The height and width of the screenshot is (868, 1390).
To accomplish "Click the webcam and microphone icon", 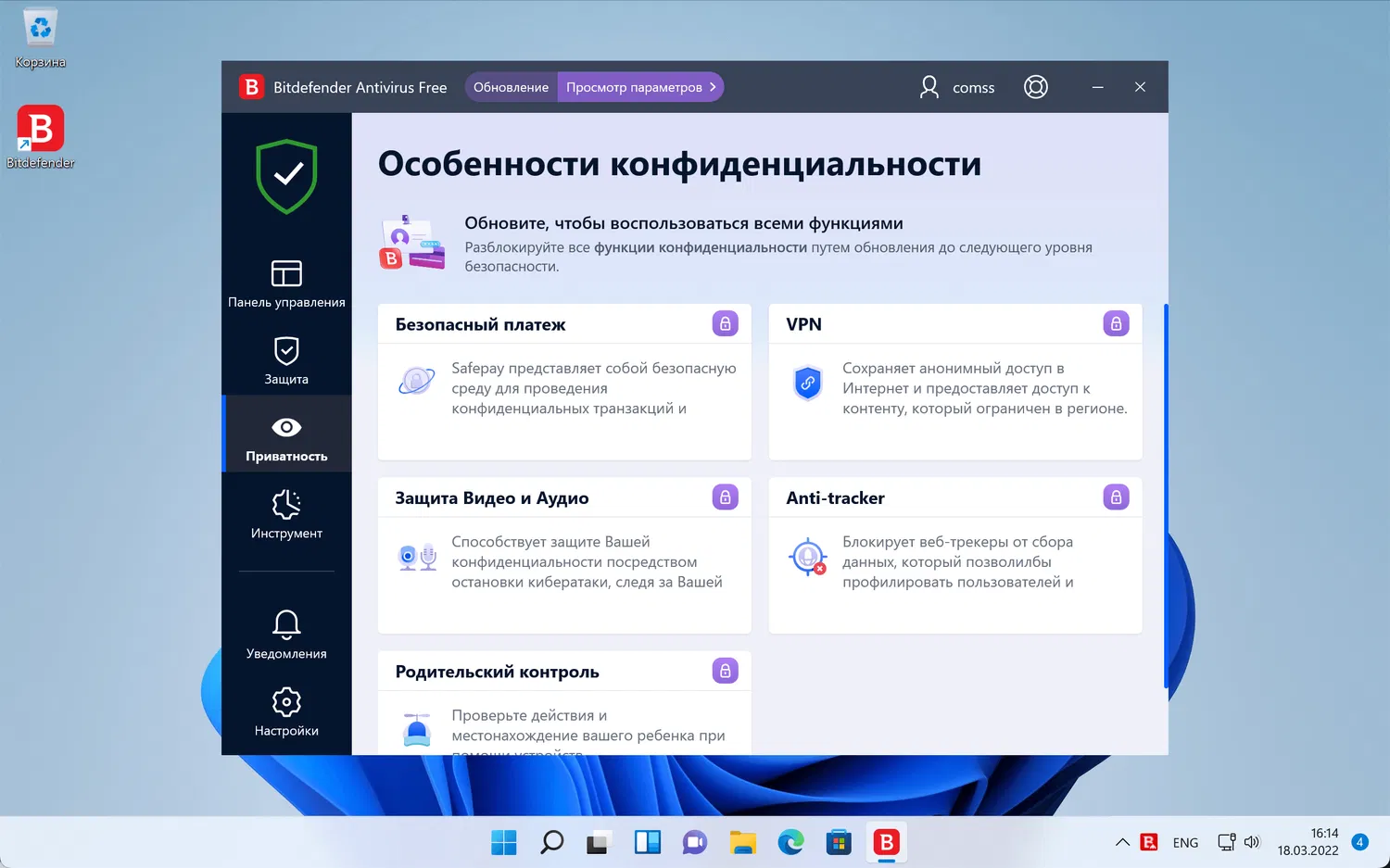I will [x=418, y=557].
